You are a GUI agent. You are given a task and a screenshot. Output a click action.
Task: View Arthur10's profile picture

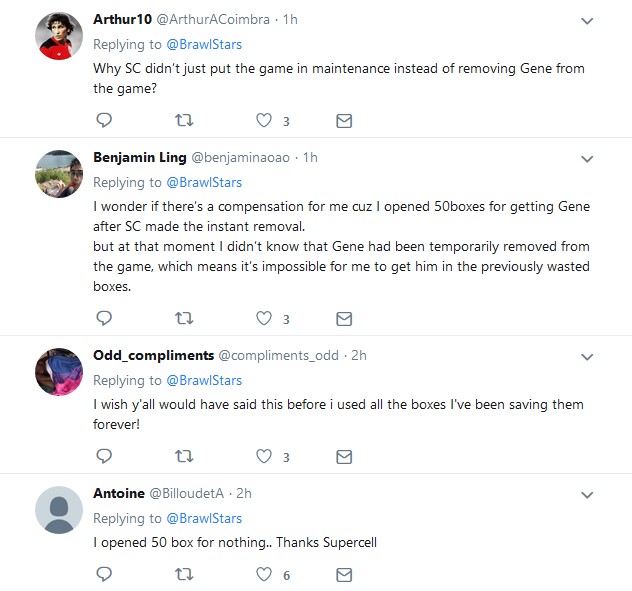click(58, 37)
